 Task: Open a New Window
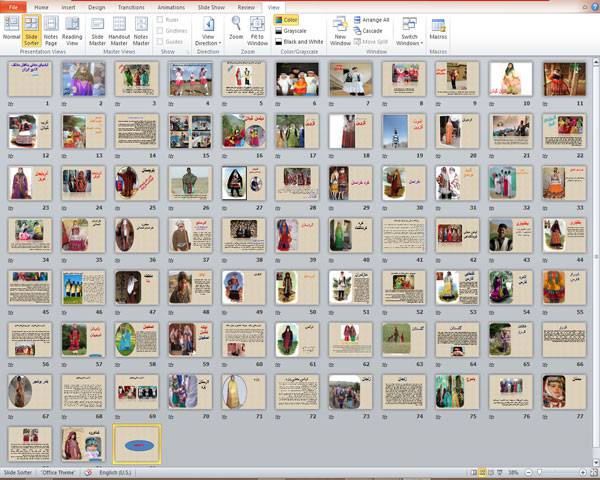[340, 30]
